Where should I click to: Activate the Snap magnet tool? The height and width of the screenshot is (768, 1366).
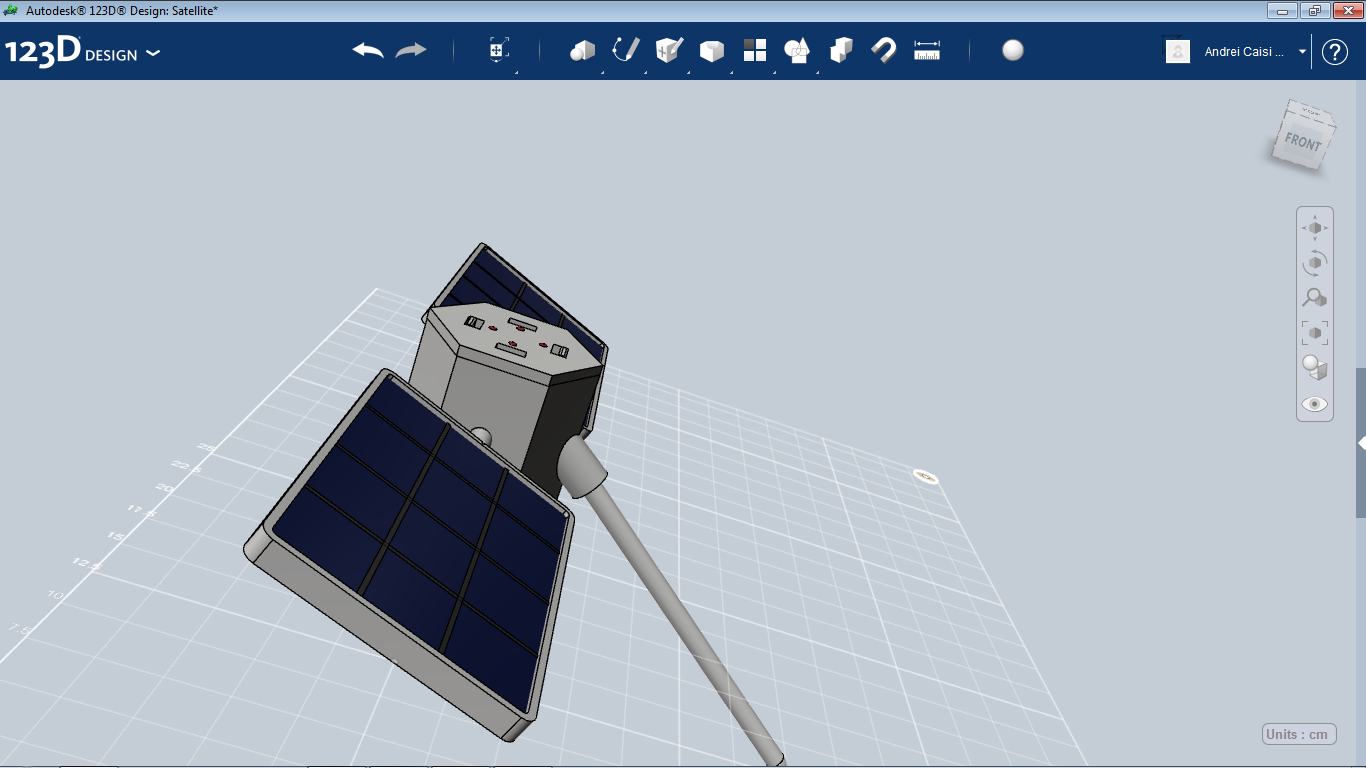click(885, 50)
